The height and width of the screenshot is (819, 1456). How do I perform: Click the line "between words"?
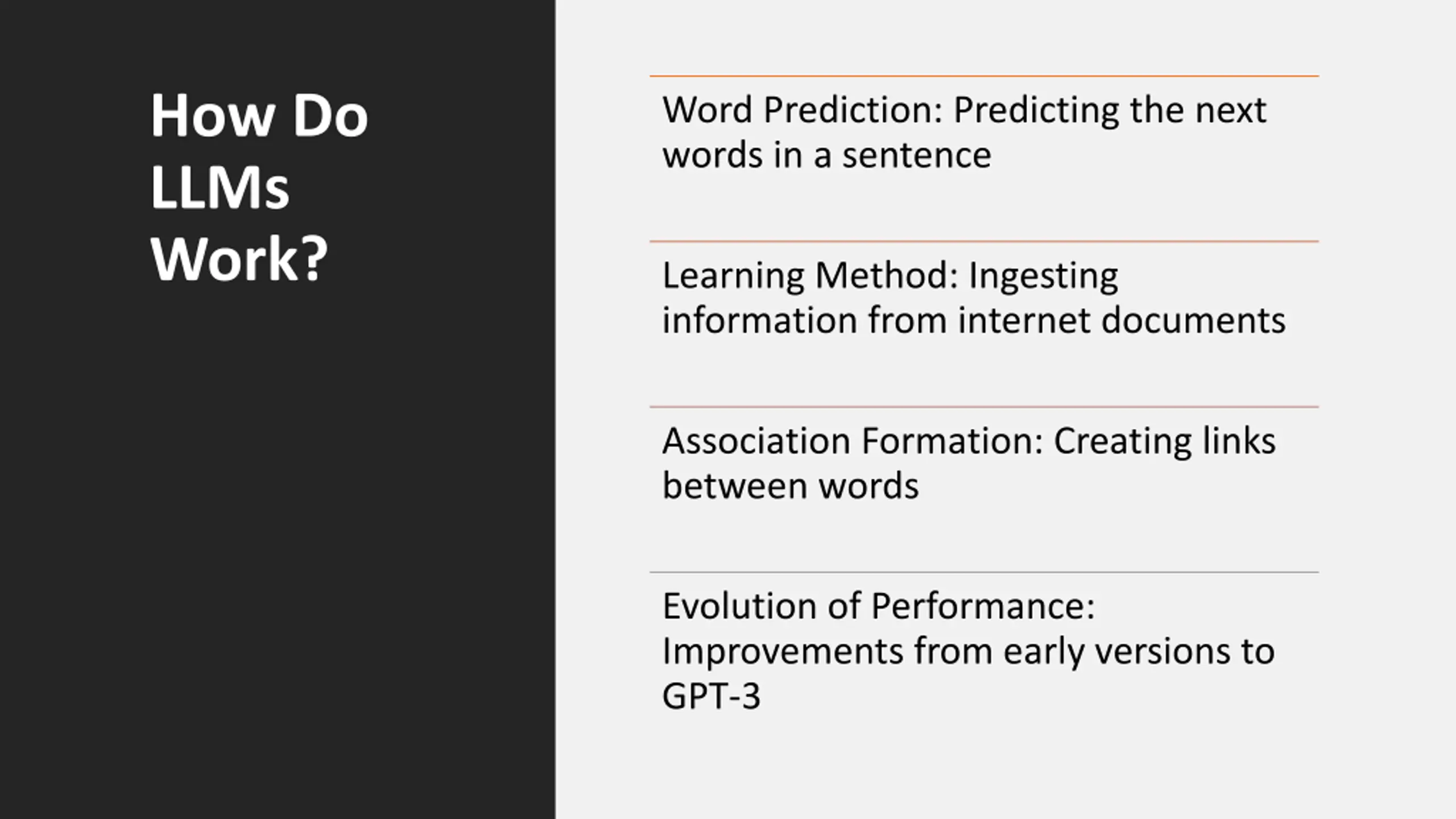[x=791, y=486]
